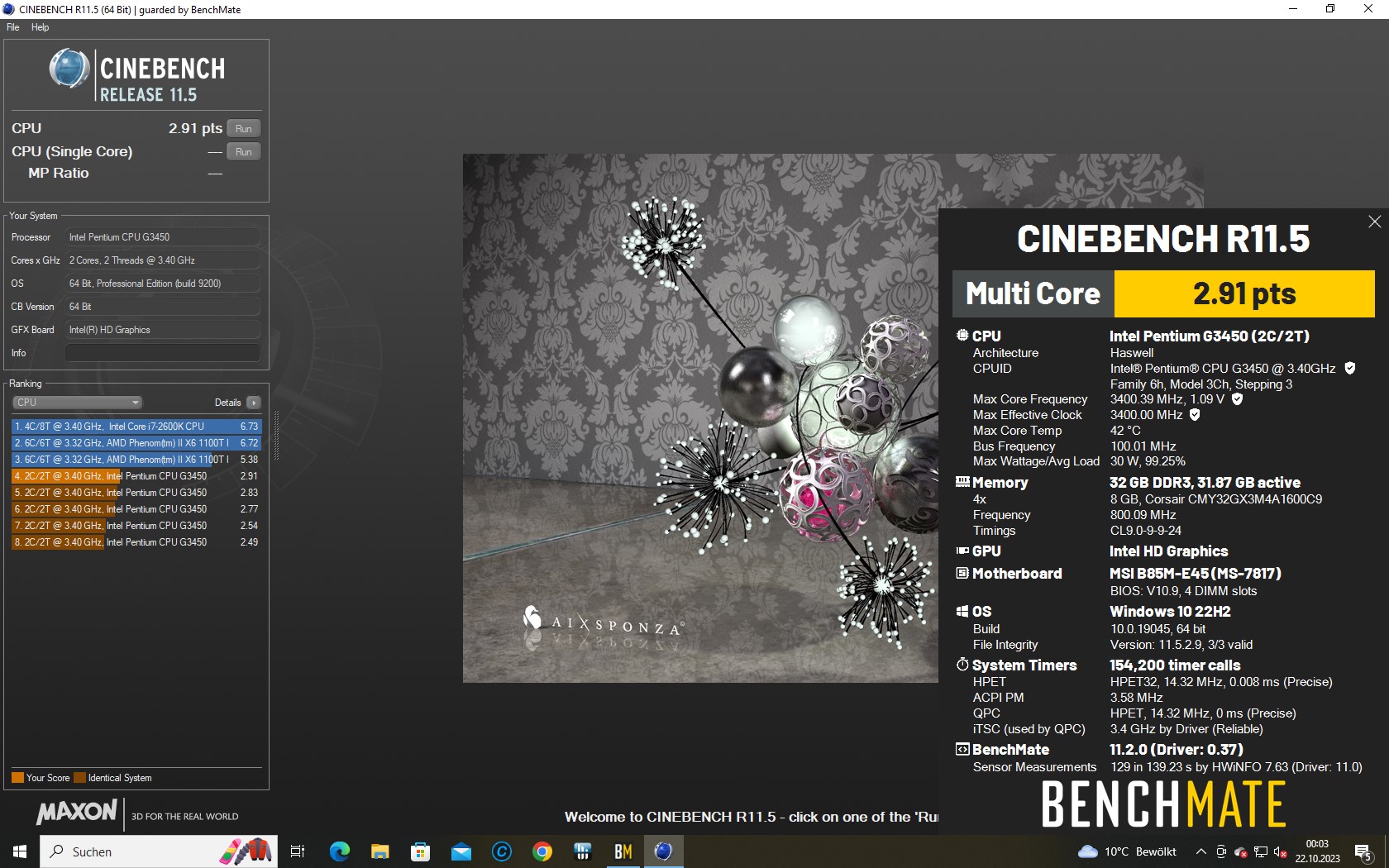
Task: Select the Pentium G3450 row scoring 2.54
Action: click(x=136, y=526)
